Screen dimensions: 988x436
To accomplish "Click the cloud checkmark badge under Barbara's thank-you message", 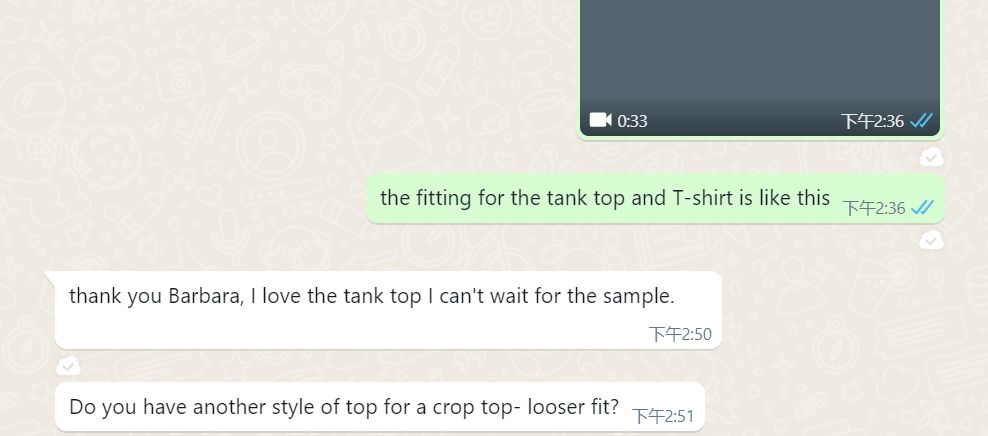I will pyautogui.click(x=68, y=365).
